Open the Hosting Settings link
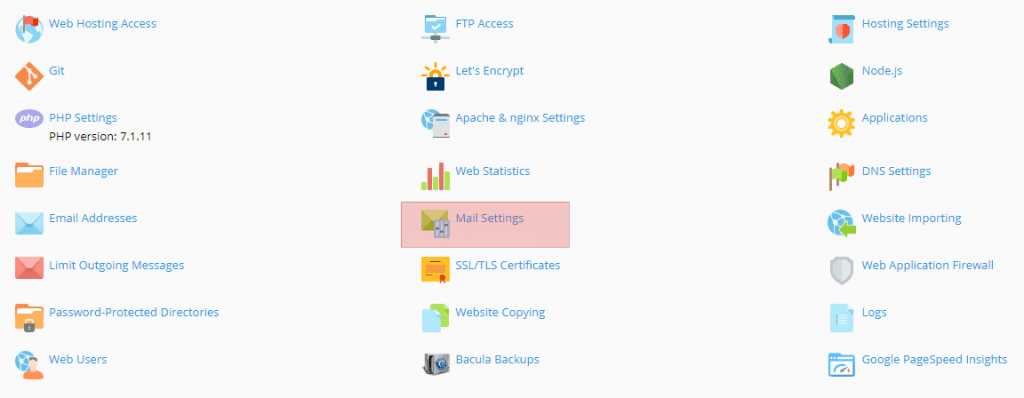 (905, 24)
